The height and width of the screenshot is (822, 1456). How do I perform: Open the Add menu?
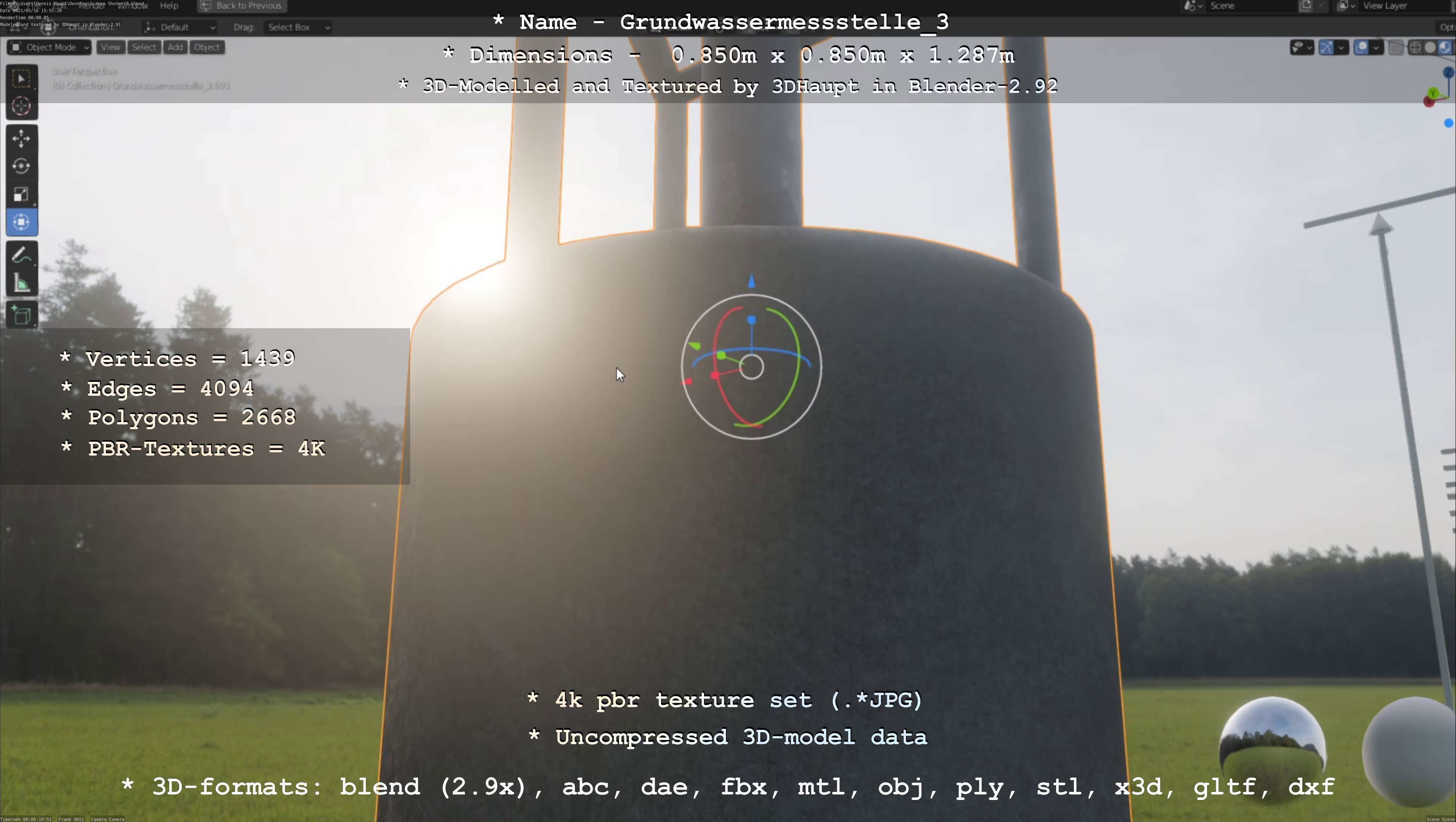[175, 47]
